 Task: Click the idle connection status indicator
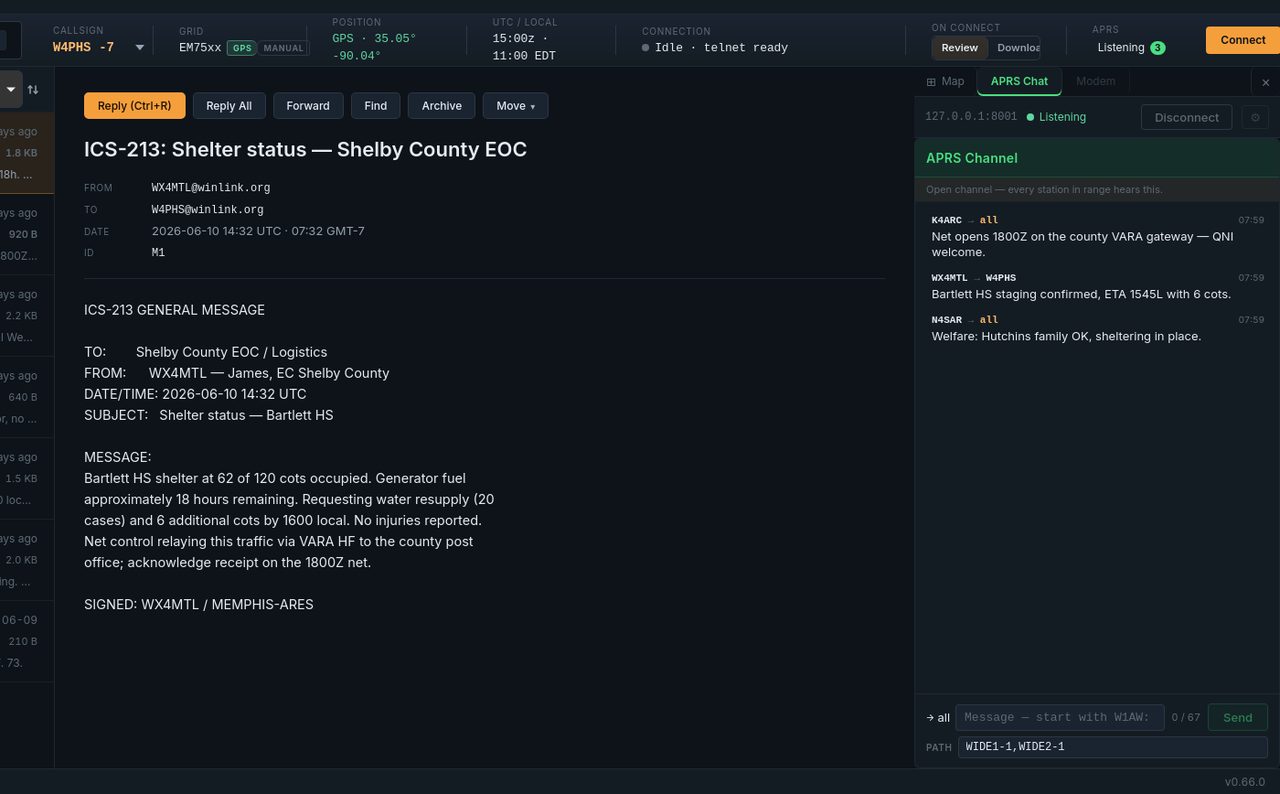645,48
